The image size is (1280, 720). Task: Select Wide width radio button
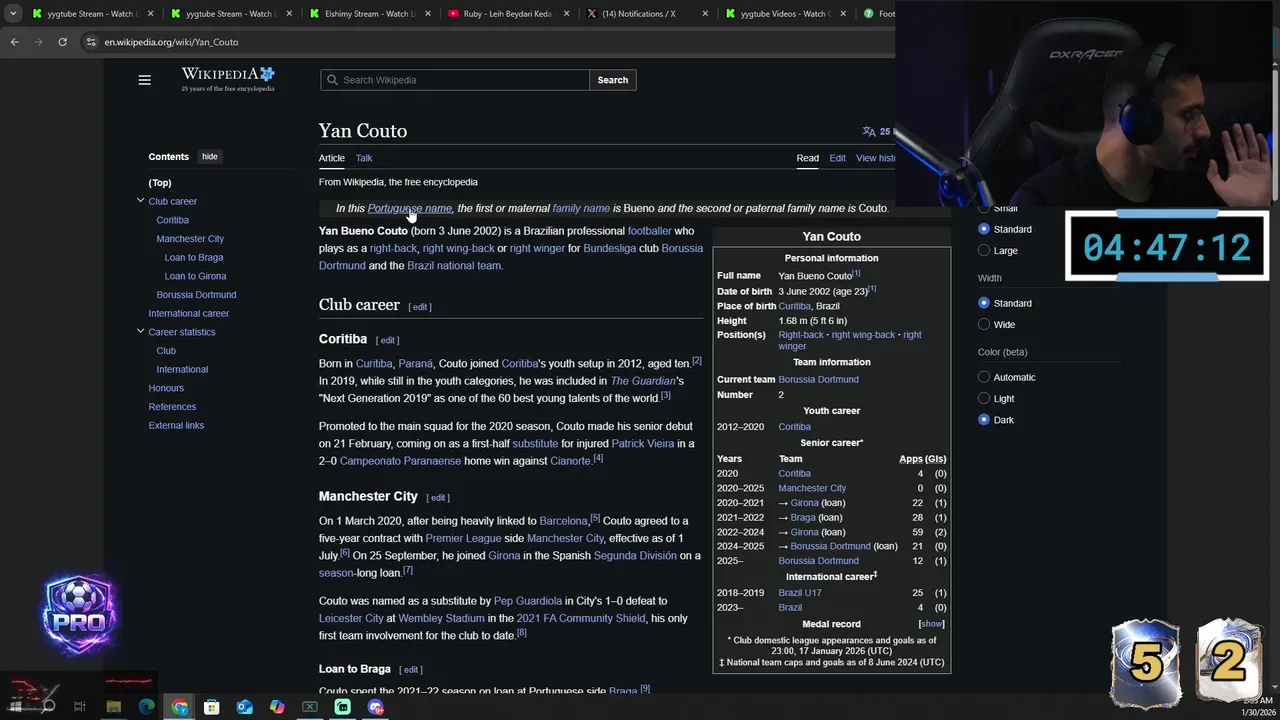(x=984, y=325)
